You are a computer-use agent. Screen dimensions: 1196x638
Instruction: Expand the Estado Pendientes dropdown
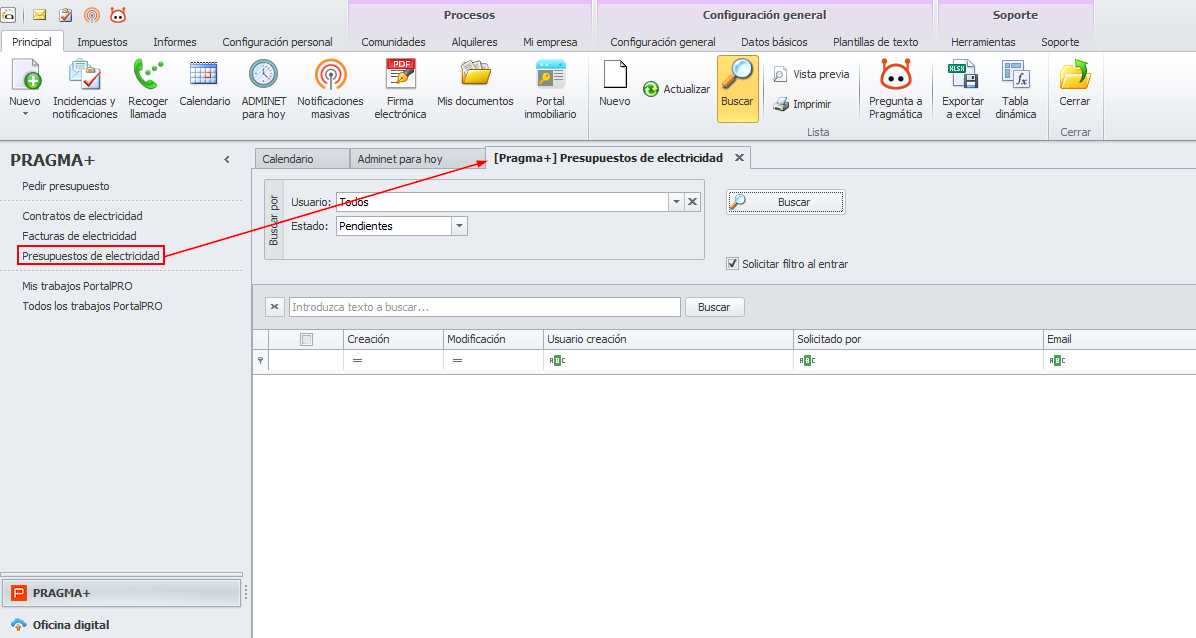pyautogui.click(x=459, y=226)
